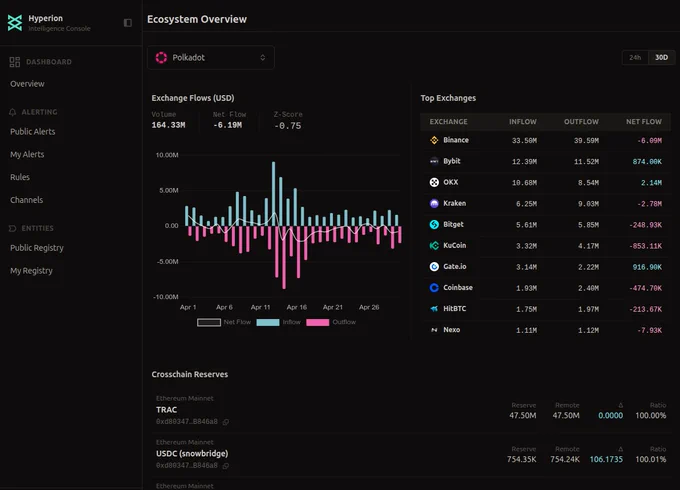Click Gate.io net flow 916.90K

[x=647, y=267]
